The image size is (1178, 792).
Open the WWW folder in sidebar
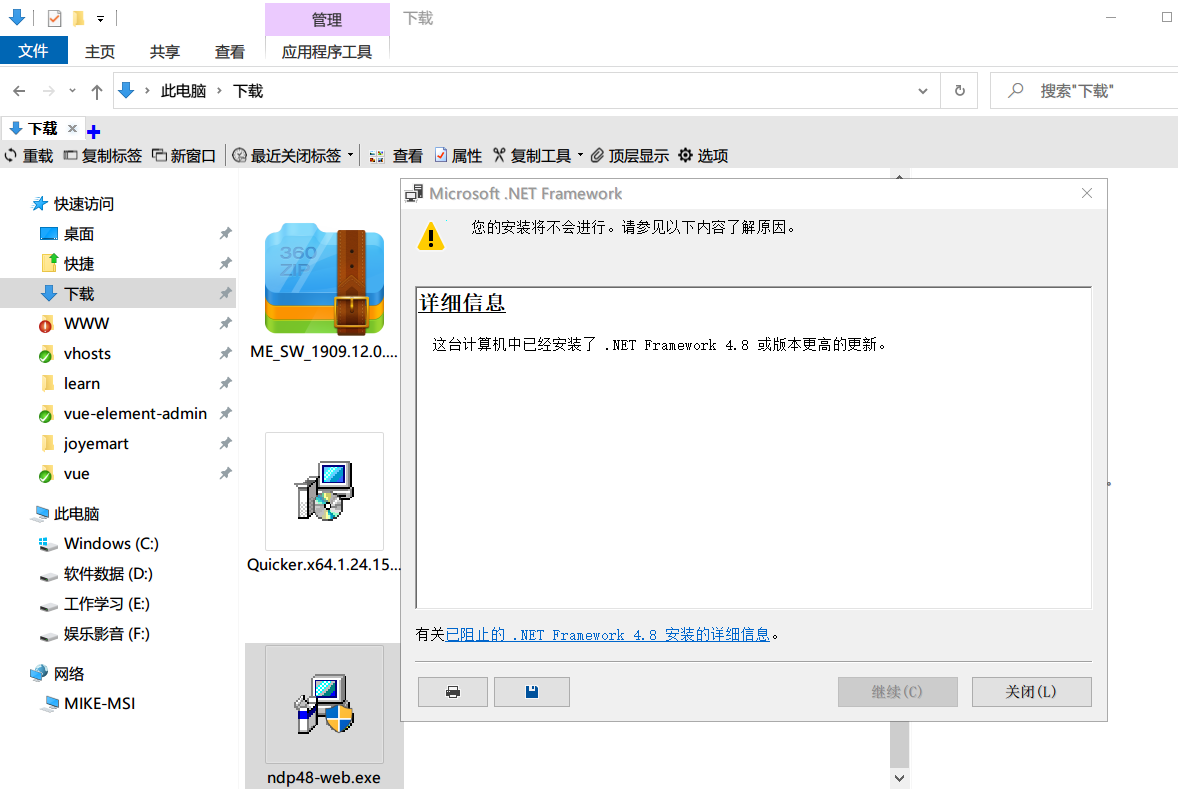pyautogui.click(x=86, y=323)
